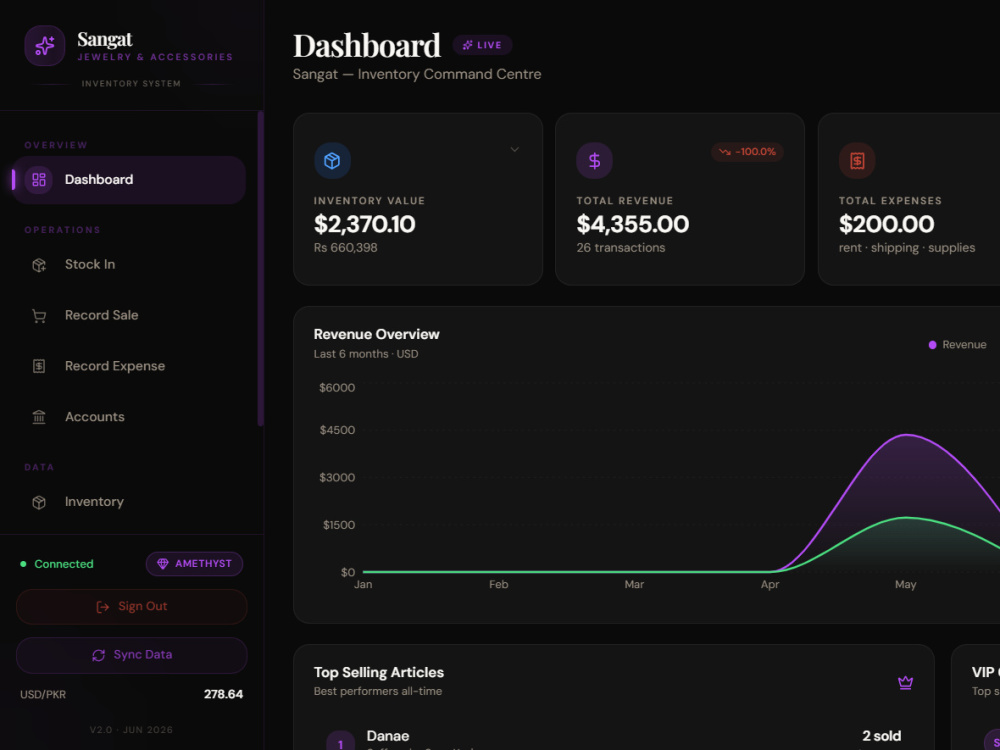
Task: Open Record Expense section
Action: (129, 366)
